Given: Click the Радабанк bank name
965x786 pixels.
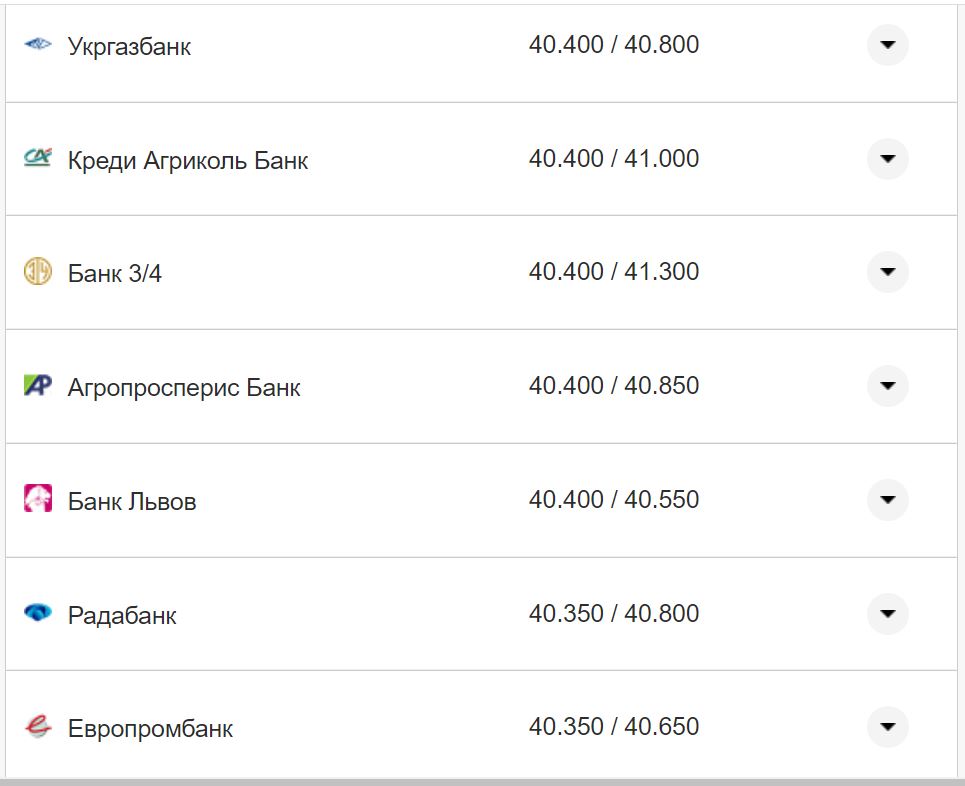Looking at the screenshot, I should pos(122,615).
